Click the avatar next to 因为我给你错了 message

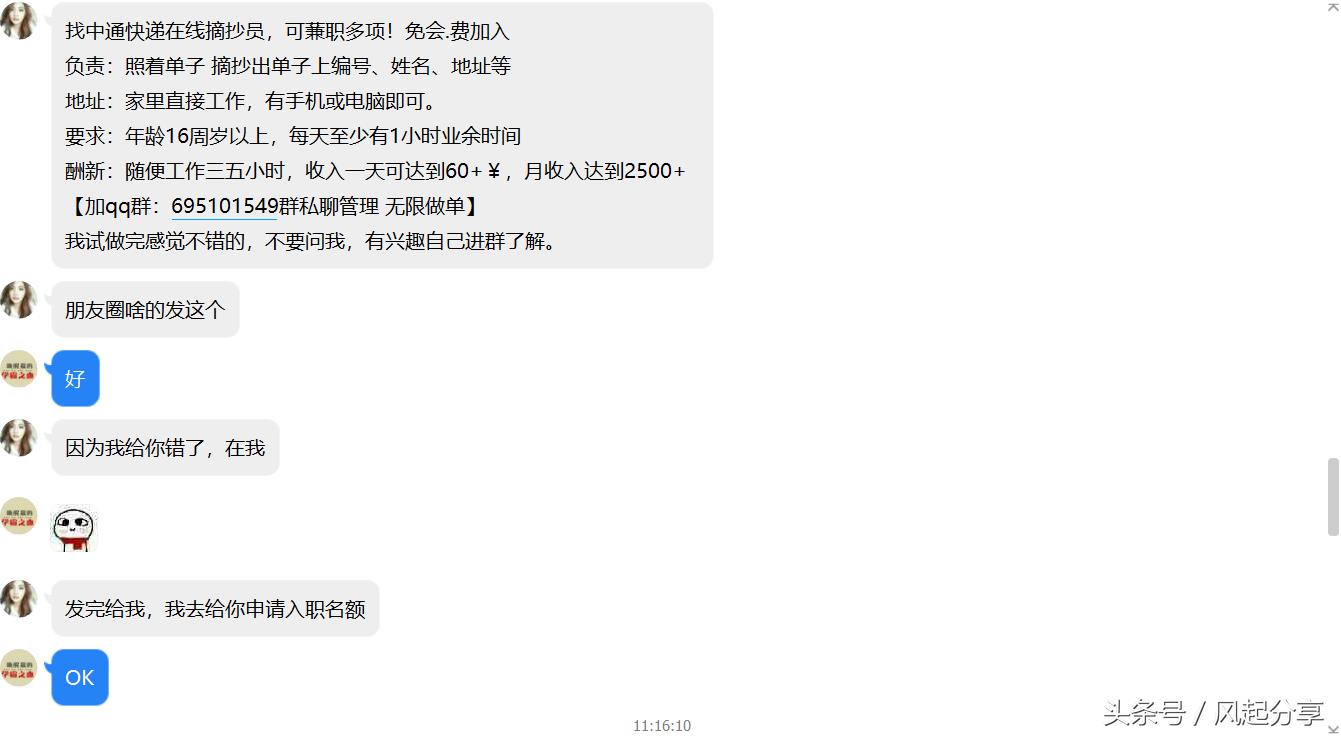tap(18, 438)
